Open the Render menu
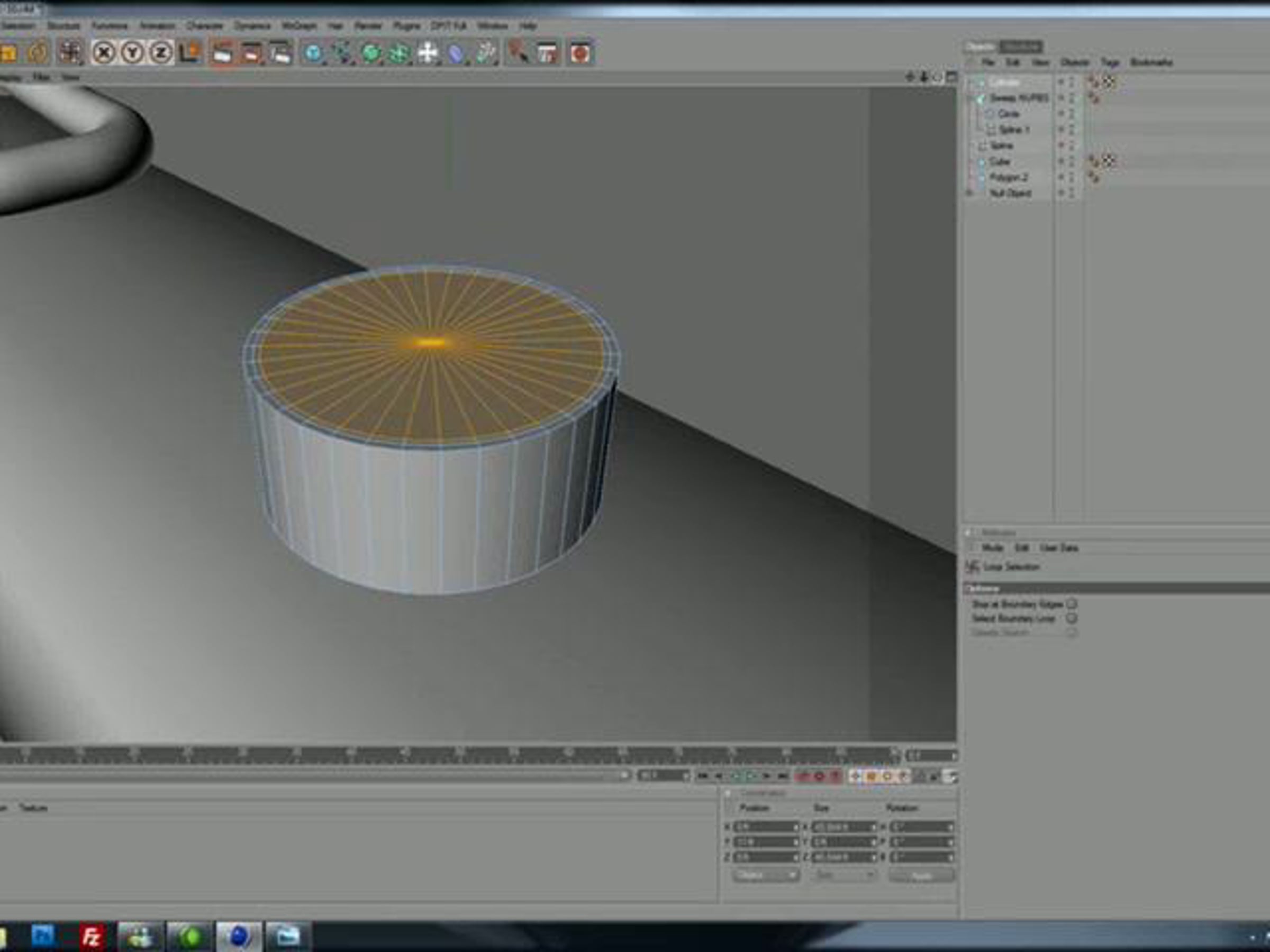This screenshot has width=1270, height=952. (x=368, y=26)
